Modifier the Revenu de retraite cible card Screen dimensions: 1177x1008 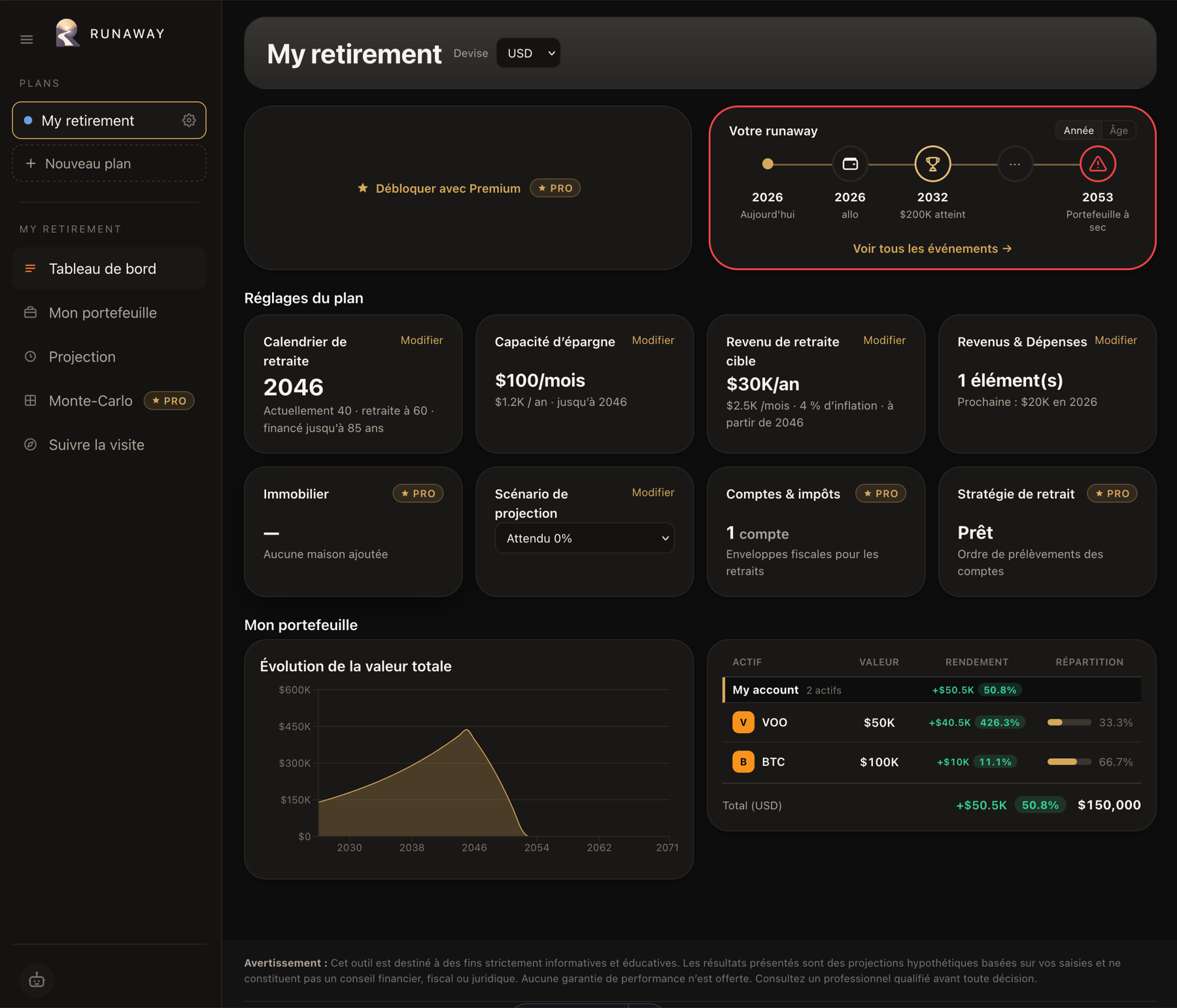pos(884,340)
